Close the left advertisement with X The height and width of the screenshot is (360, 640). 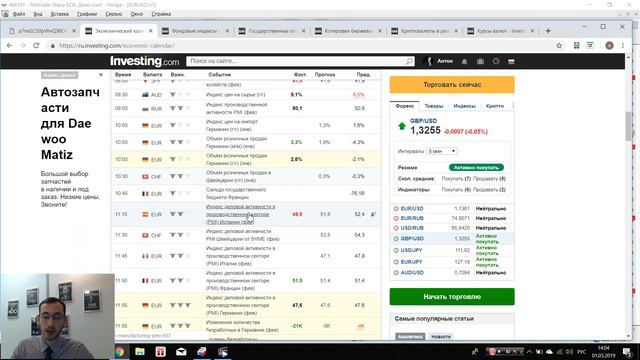coord(101,75)
